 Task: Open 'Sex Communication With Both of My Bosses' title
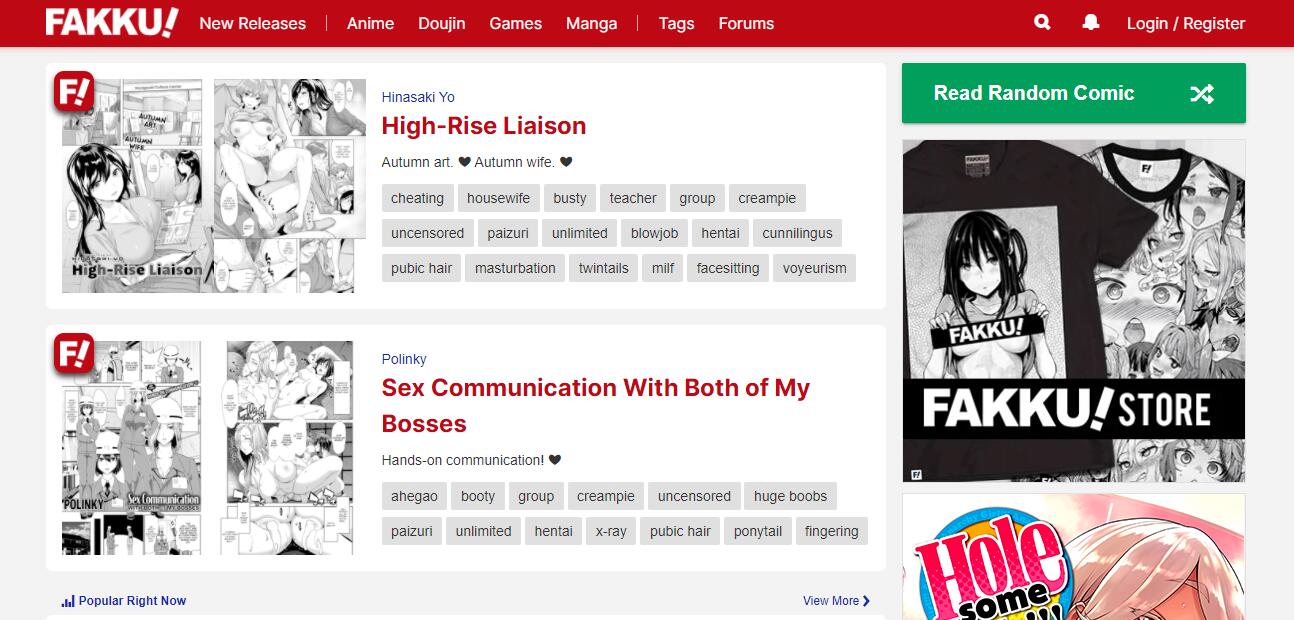coord(596,405)
